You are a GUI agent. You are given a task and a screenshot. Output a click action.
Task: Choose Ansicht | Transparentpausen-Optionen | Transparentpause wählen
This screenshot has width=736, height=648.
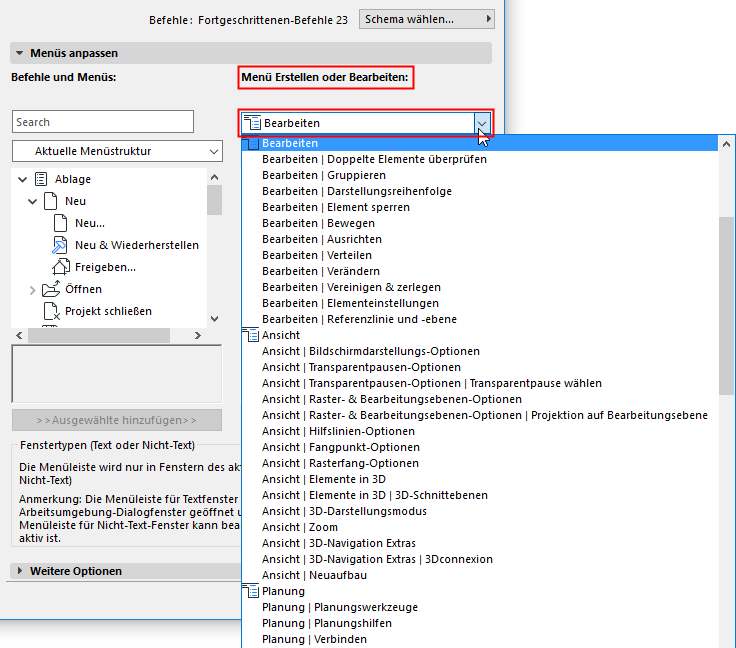(x=432, y=383)
